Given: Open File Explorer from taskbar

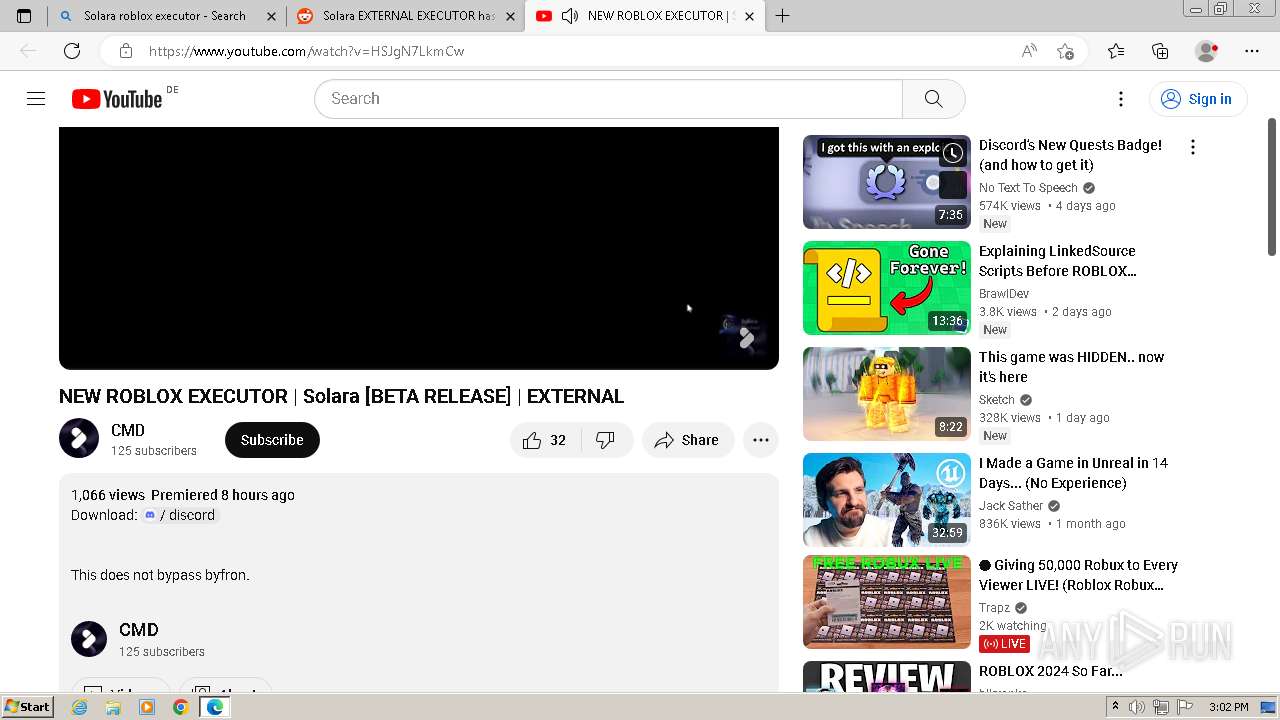Looking at the screenshot, I should click(x=113, y=707).
